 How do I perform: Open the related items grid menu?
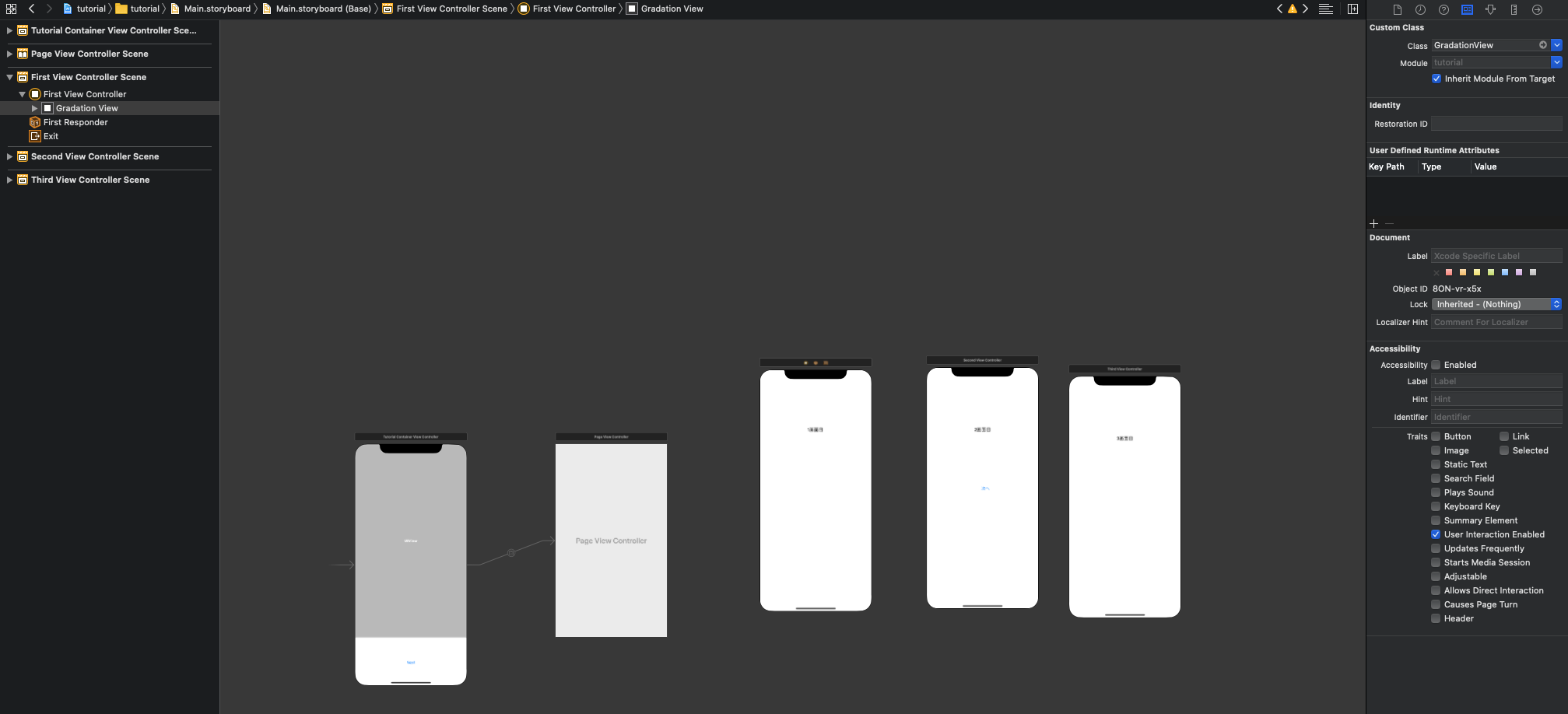coord(11,9)
